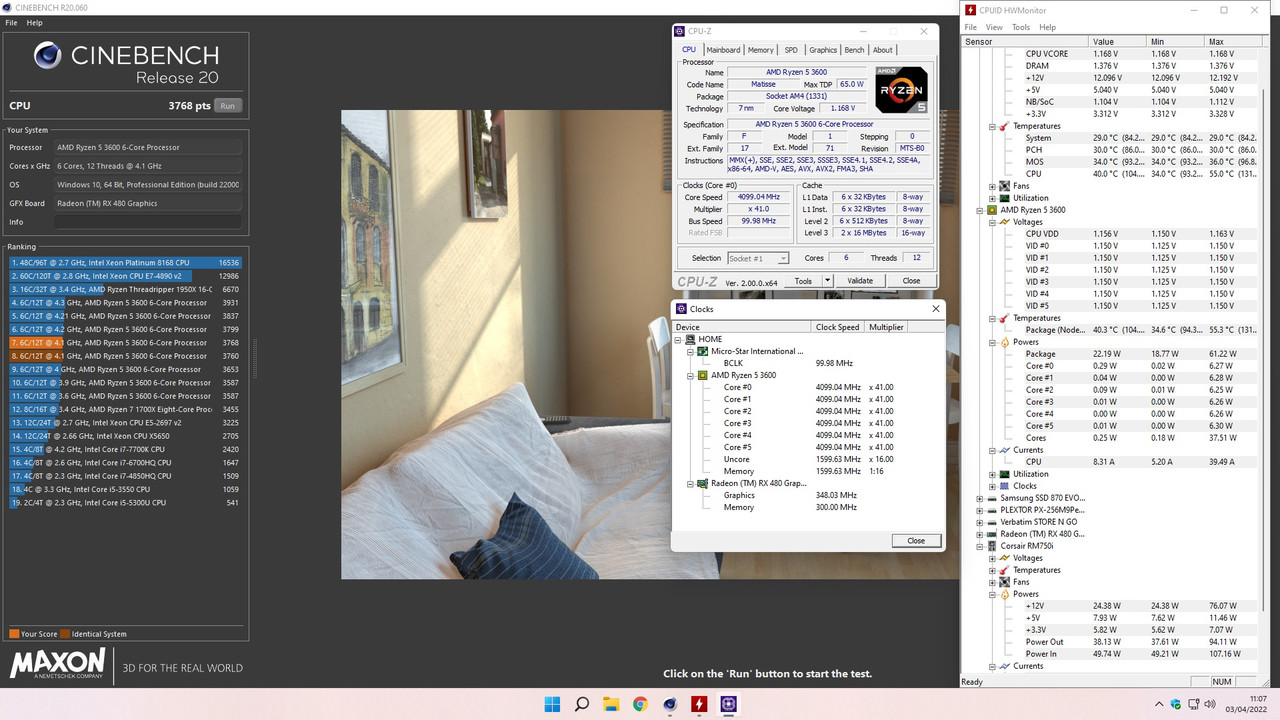
Task: Expand Samsung SSD 870 EVO node
Action: 980,498
